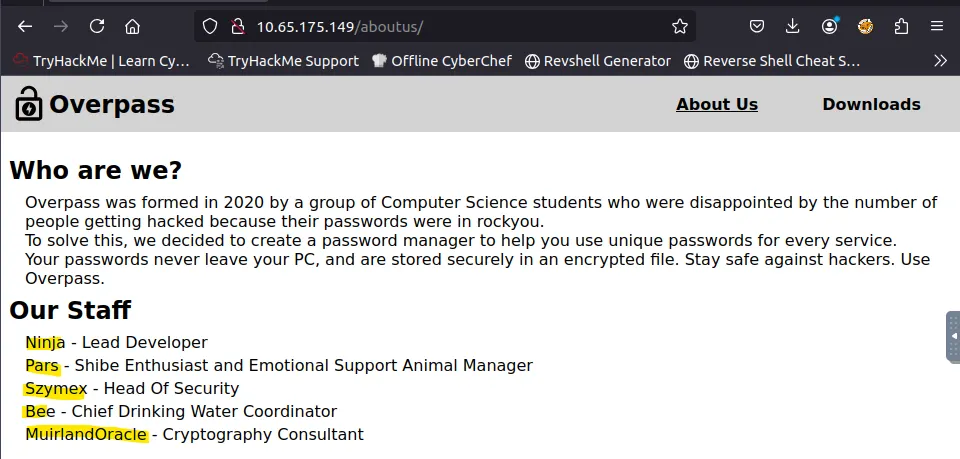The height and width of the screenshot is (459, 960).
Task: Open the Firefox hamburger application menu
Action: pyautogui.click(x=937, y=26)
